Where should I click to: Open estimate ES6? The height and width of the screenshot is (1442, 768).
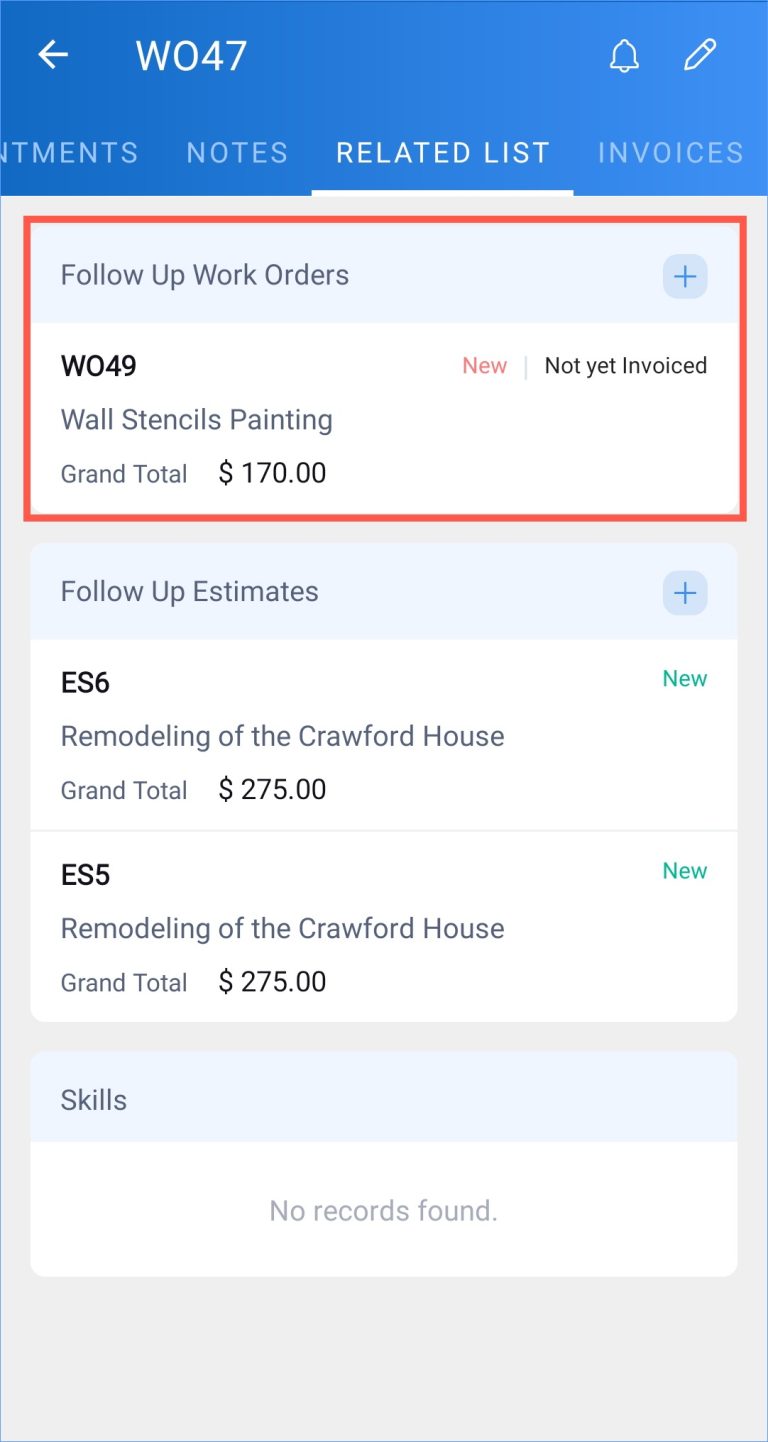click(86, 683)
